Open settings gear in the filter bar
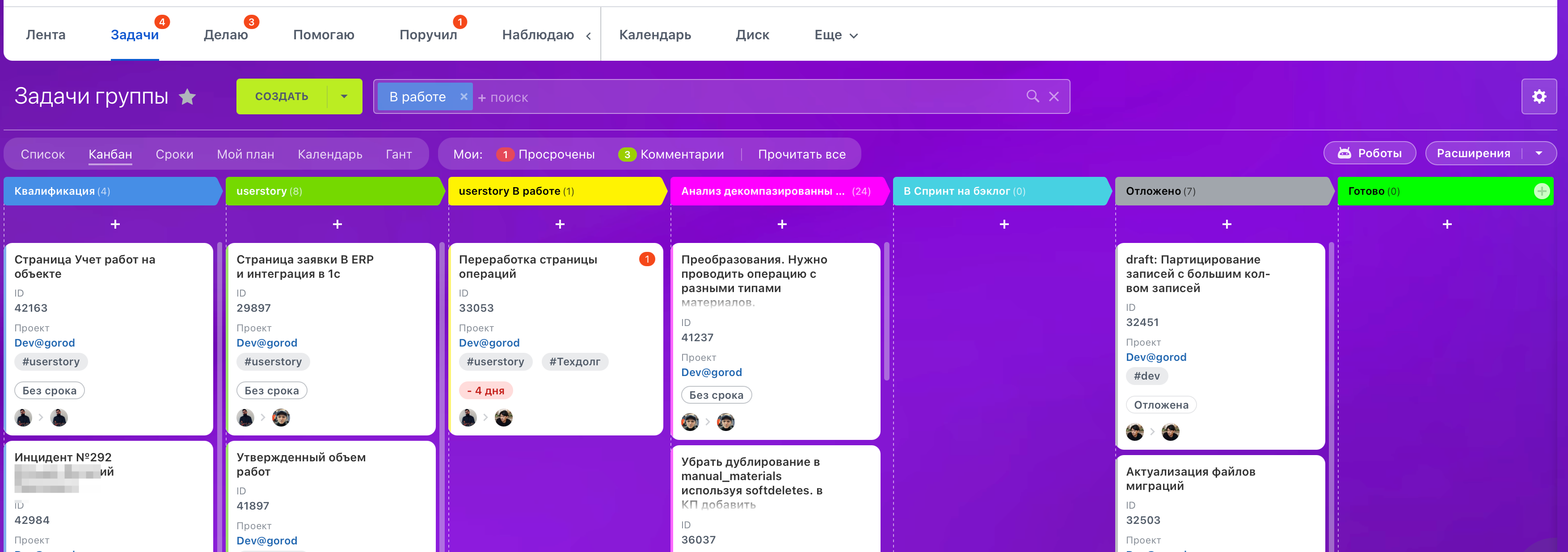1568x552 pixels. 1539,96
